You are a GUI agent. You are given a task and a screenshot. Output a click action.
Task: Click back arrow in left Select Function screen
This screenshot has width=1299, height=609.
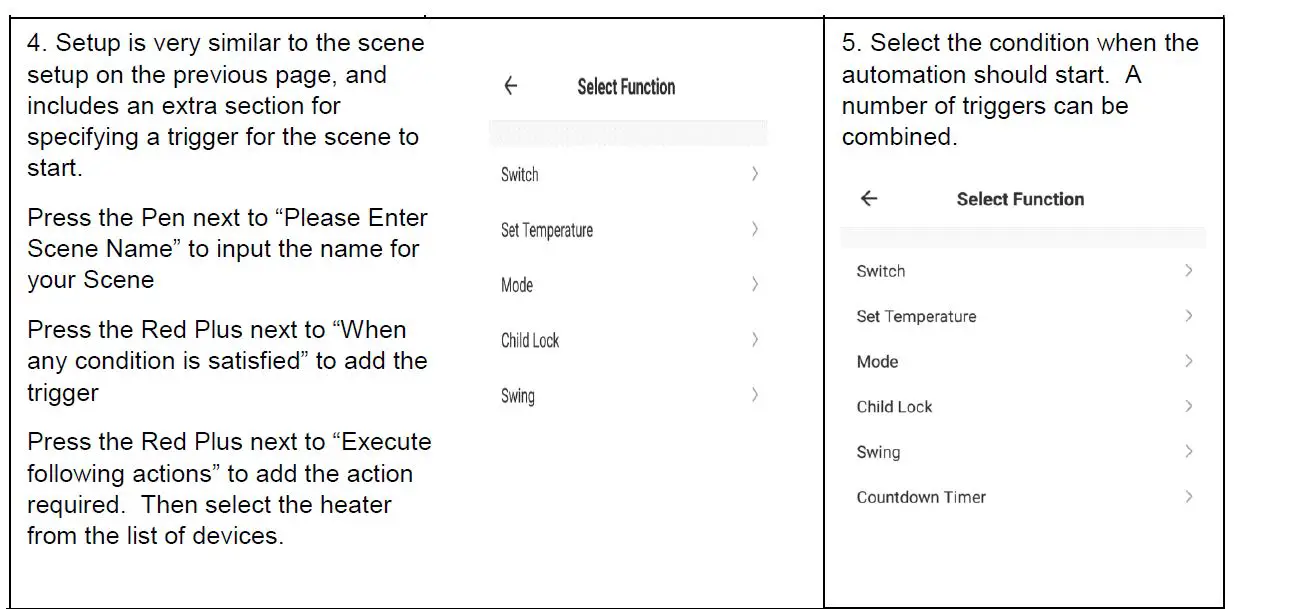click(x=511, y=87)
